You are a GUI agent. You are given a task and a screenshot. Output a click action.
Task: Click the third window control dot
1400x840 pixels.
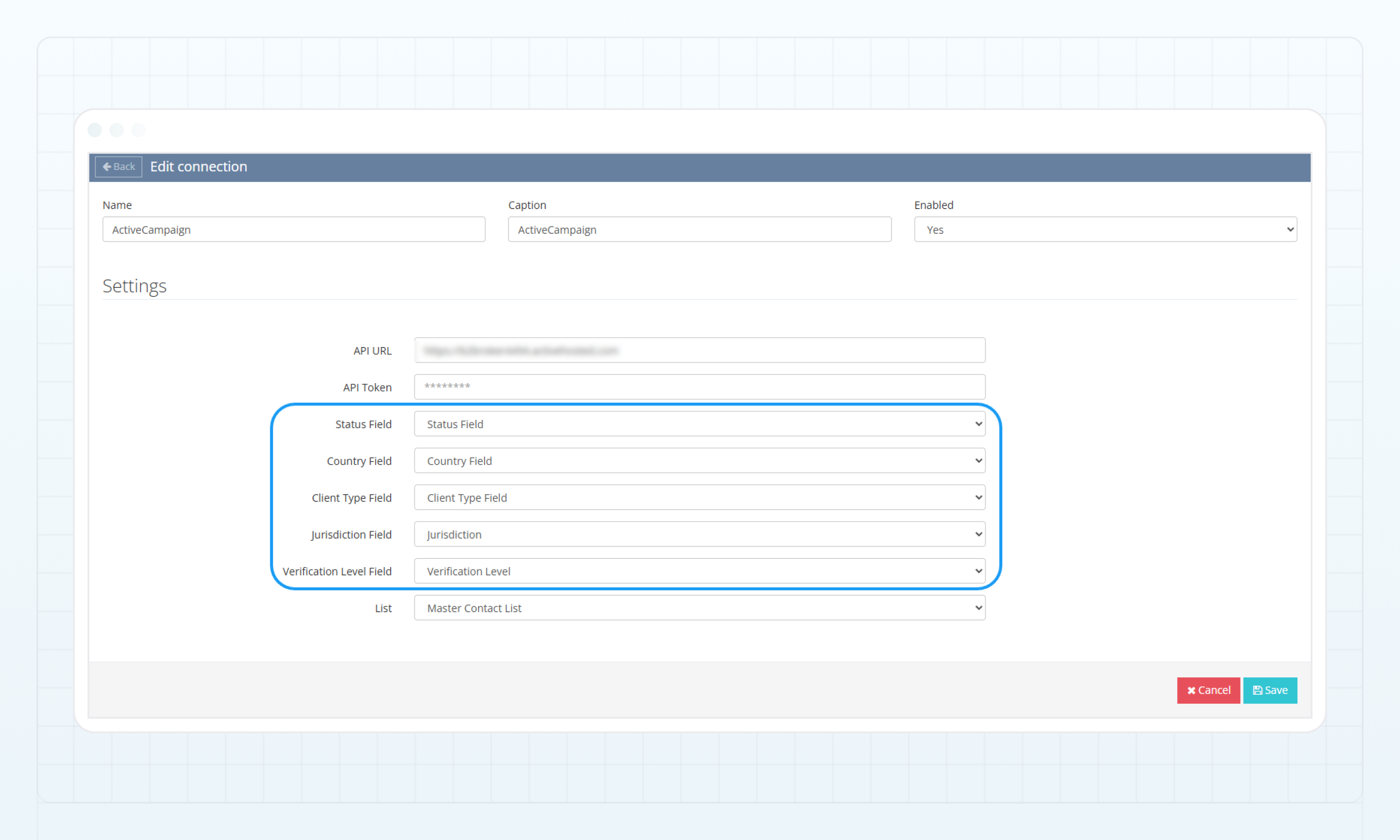coord(138,130)
